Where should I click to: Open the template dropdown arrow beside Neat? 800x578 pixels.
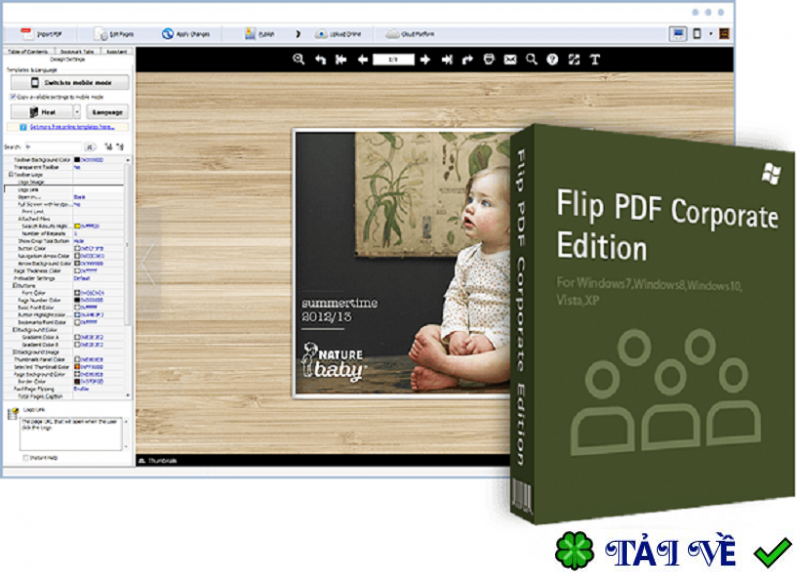pos(77,112)
